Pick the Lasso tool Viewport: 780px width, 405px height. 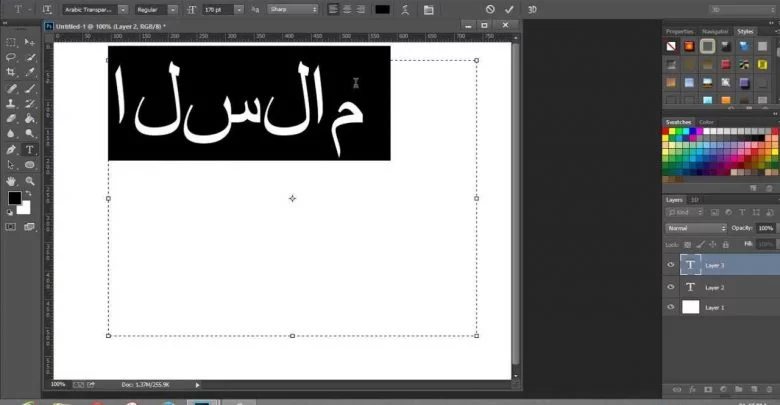click(x=12, y=58)
